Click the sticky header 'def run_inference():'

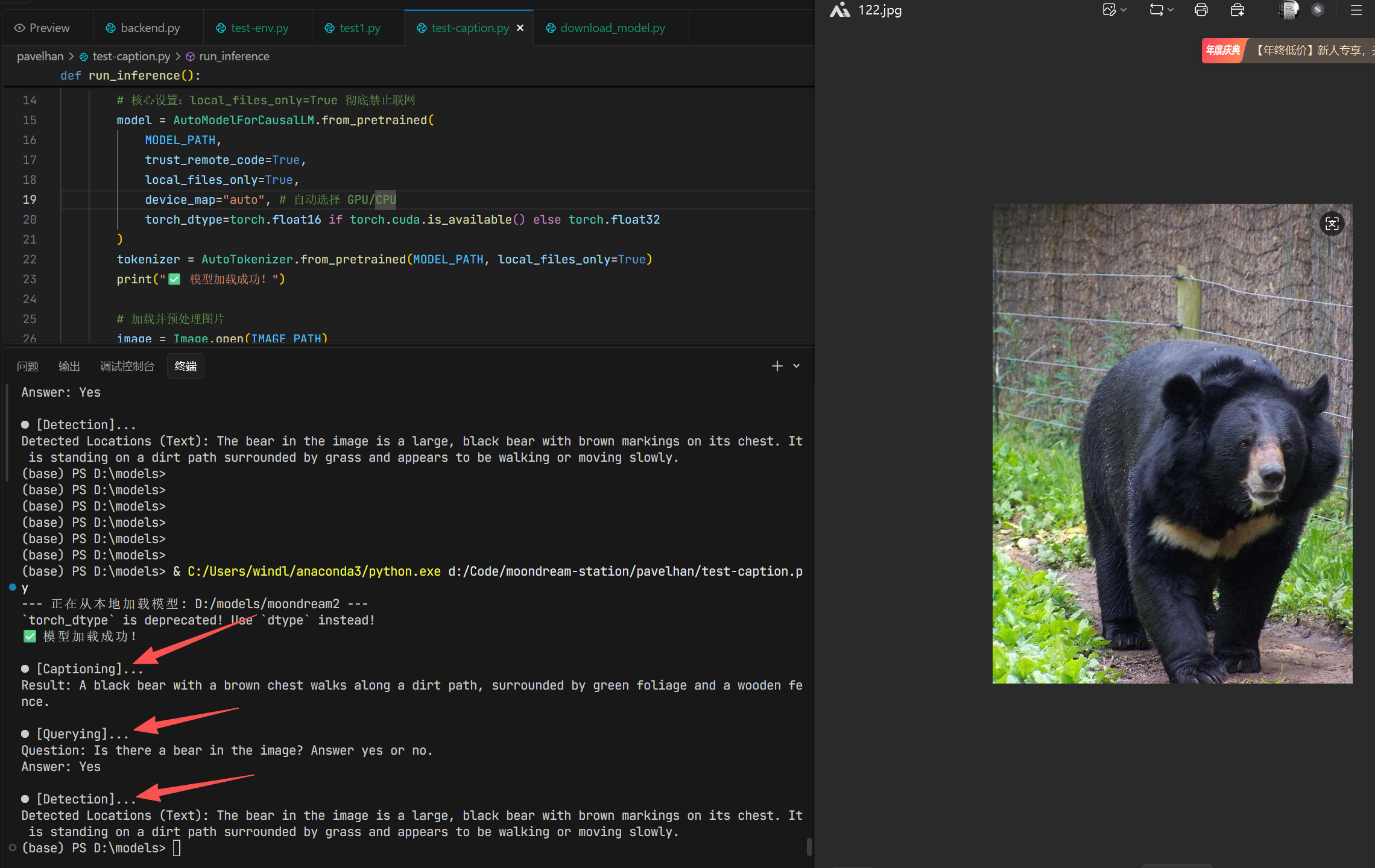tap(130, 75)
